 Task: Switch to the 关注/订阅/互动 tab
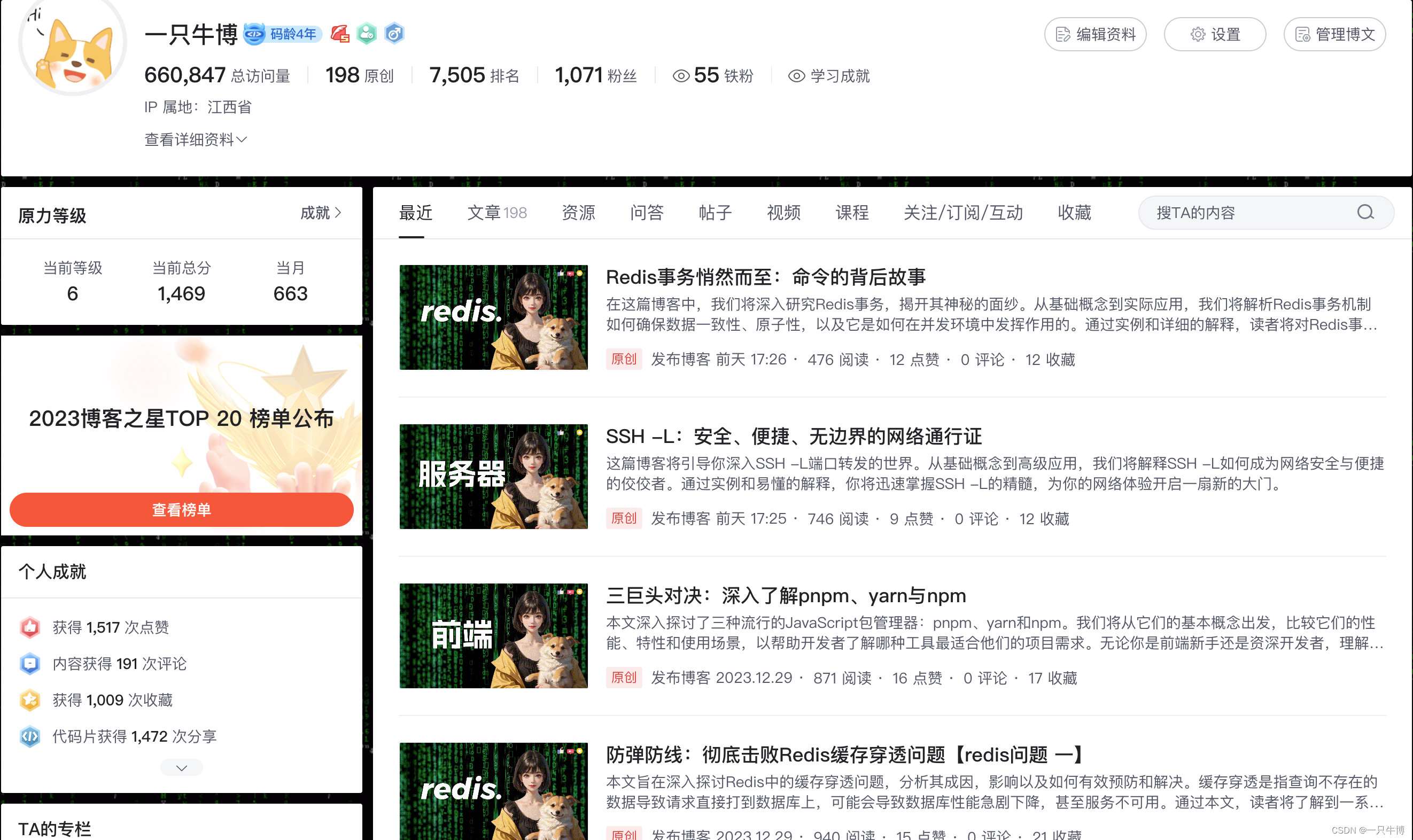click(963, 213)
